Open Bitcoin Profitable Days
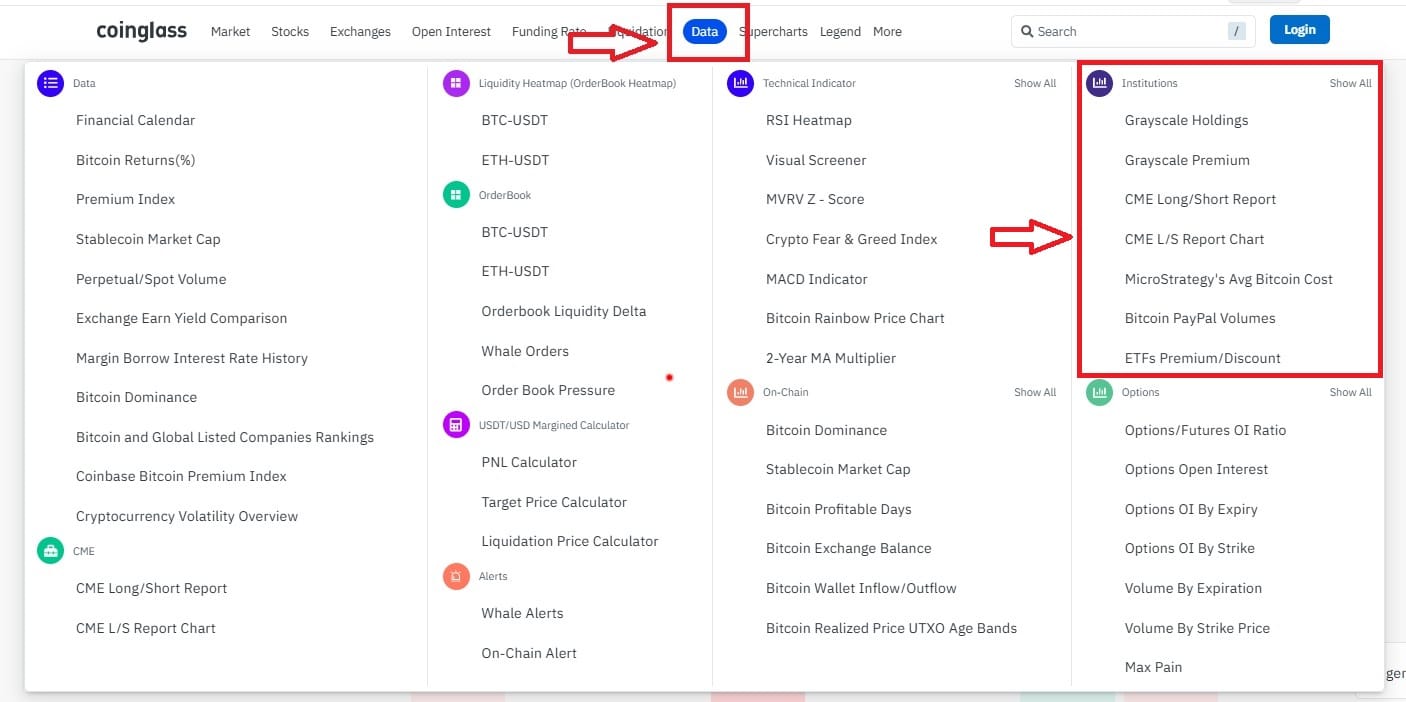The height and width of the screenshot is (702, 1406). click(839, 509)
